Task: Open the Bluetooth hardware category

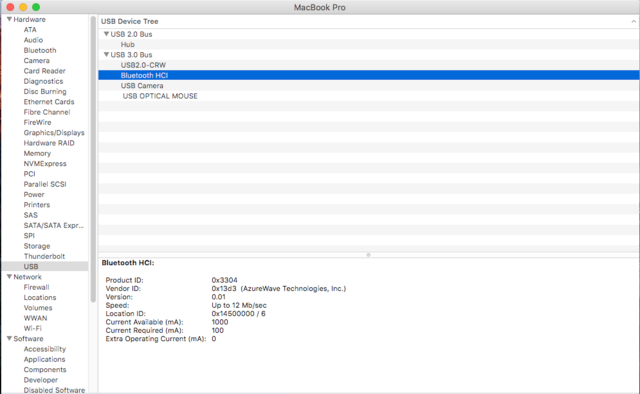Action: pyautogui.click(x=40, y=50)
